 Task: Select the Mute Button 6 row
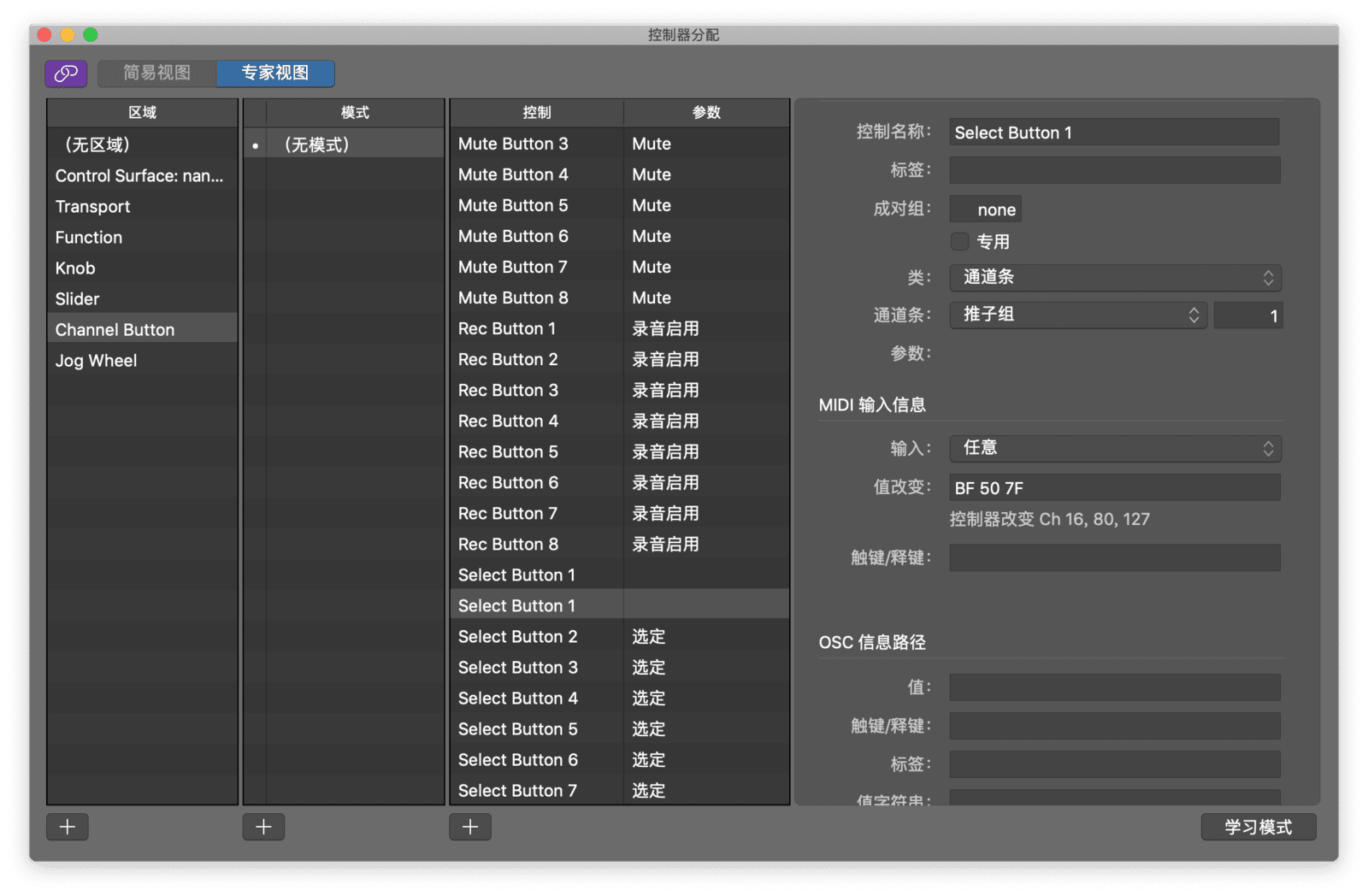pos(620,236)
